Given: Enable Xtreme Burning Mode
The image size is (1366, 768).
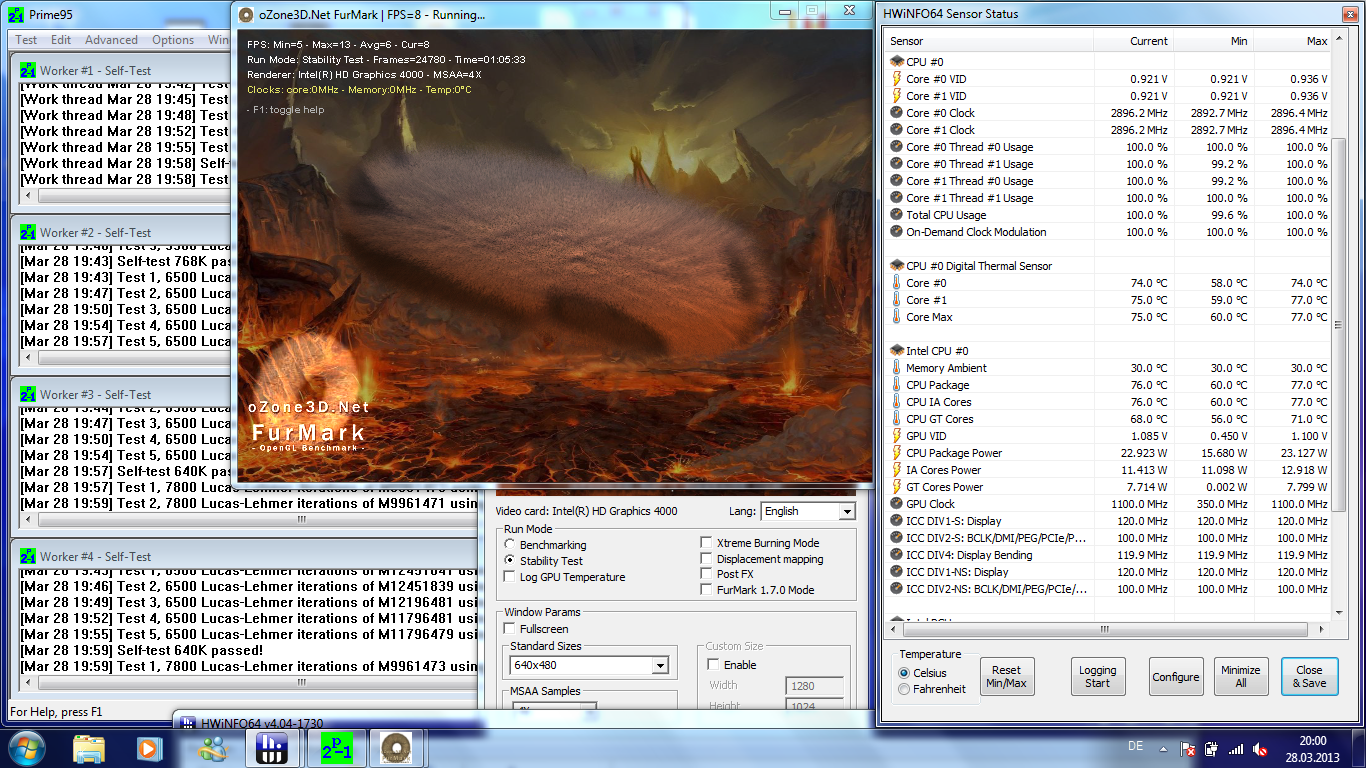Looking at the screenshot, I should point(707,543).
